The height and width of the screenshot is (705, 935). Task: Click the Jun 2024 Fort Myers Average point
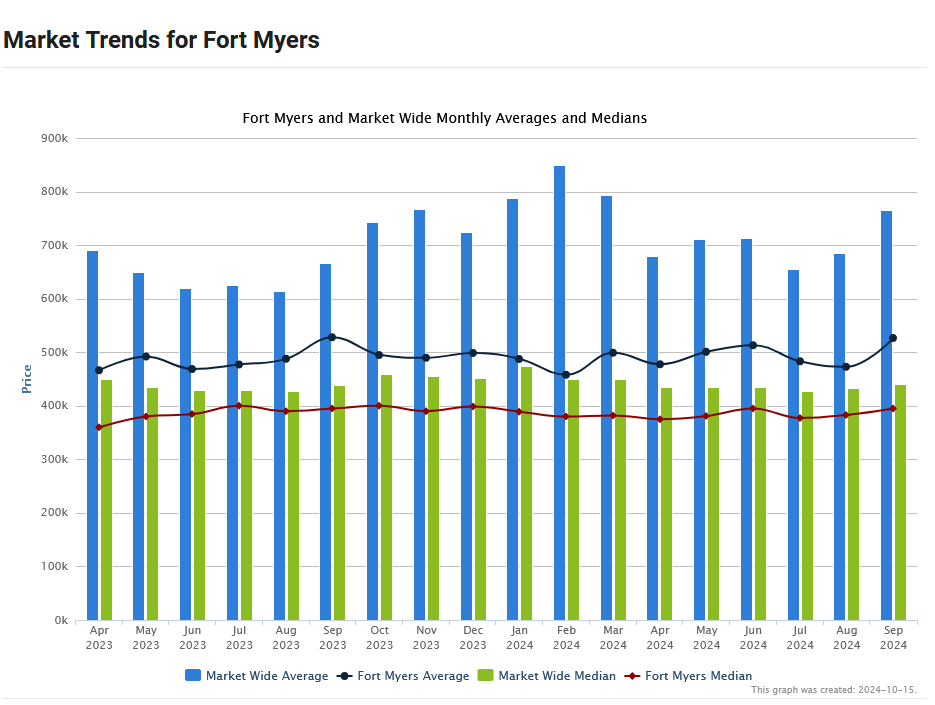pyautogui.click(x=753, y=345)
